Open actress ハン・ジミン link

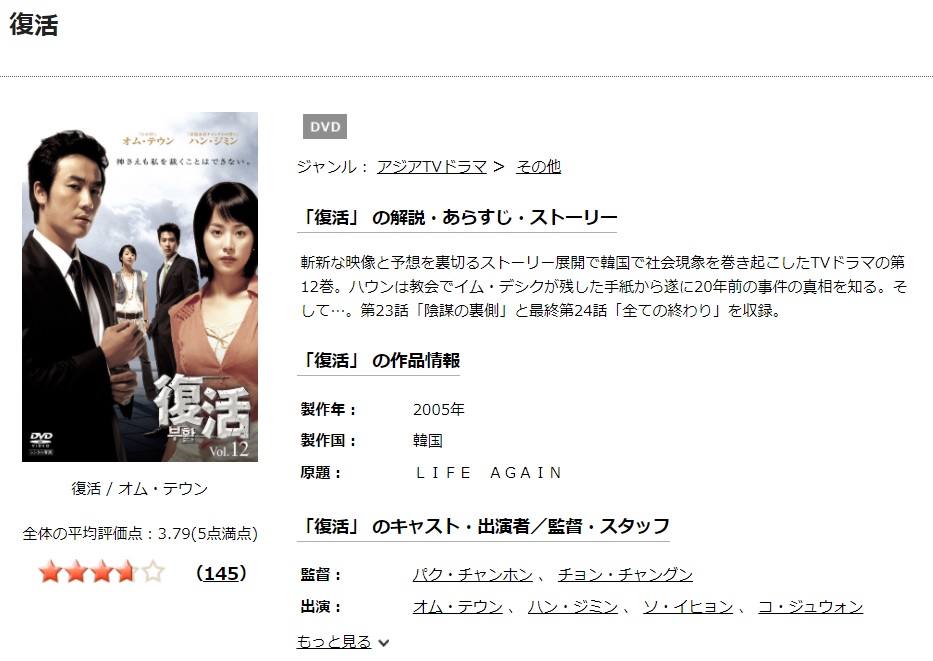point(572,606)
